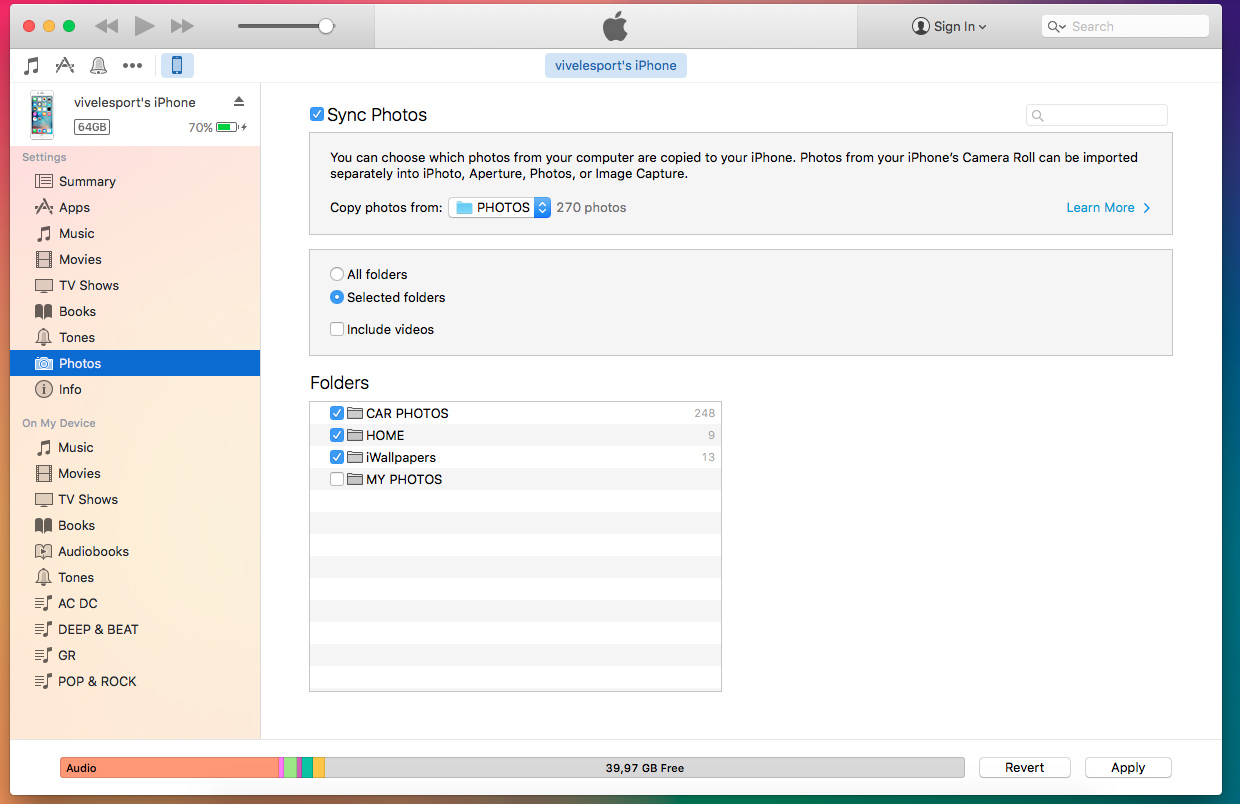Image resolution: width=1240 pixels, height=804 pixels.
Task: Click the photos panel search field
Action: pyautogui.click(x=1096, y=115)
